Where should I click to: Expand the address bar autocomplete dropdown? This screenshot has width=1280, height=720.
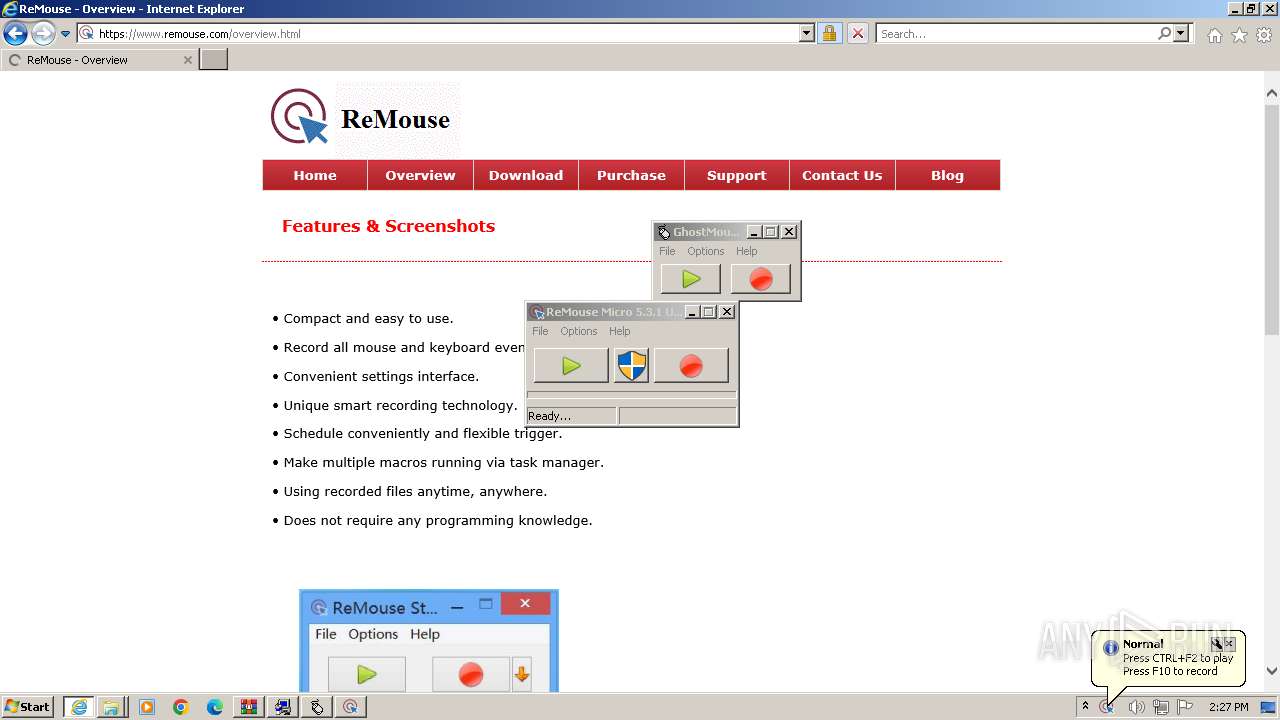pyautogui.click(x=807, y=33)
